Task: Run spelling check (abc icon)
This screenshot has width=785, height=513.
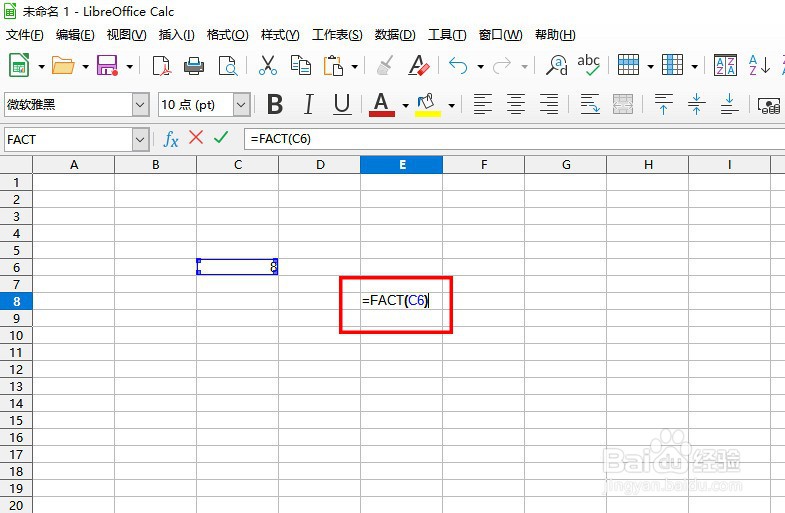Action: tap(589, 65)
